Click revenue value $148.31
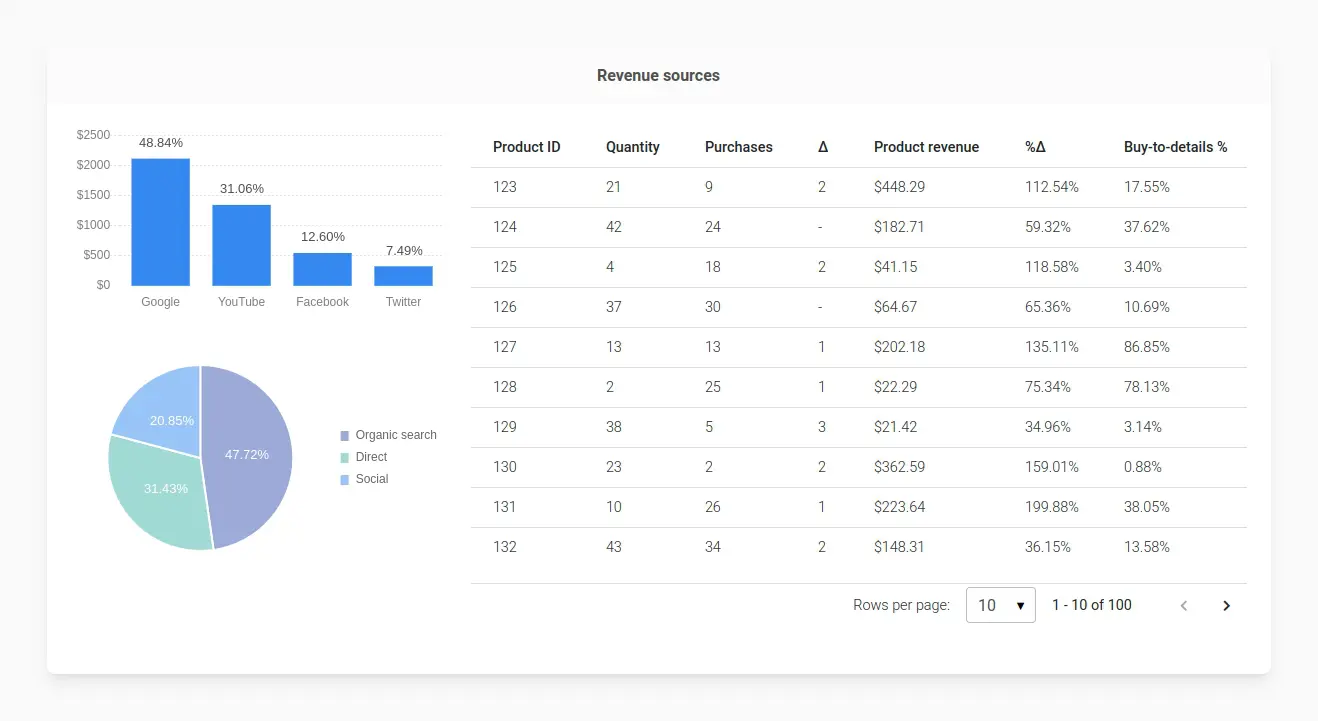The height and width of the screenshot is (721, 1318). tap(899, 547)
